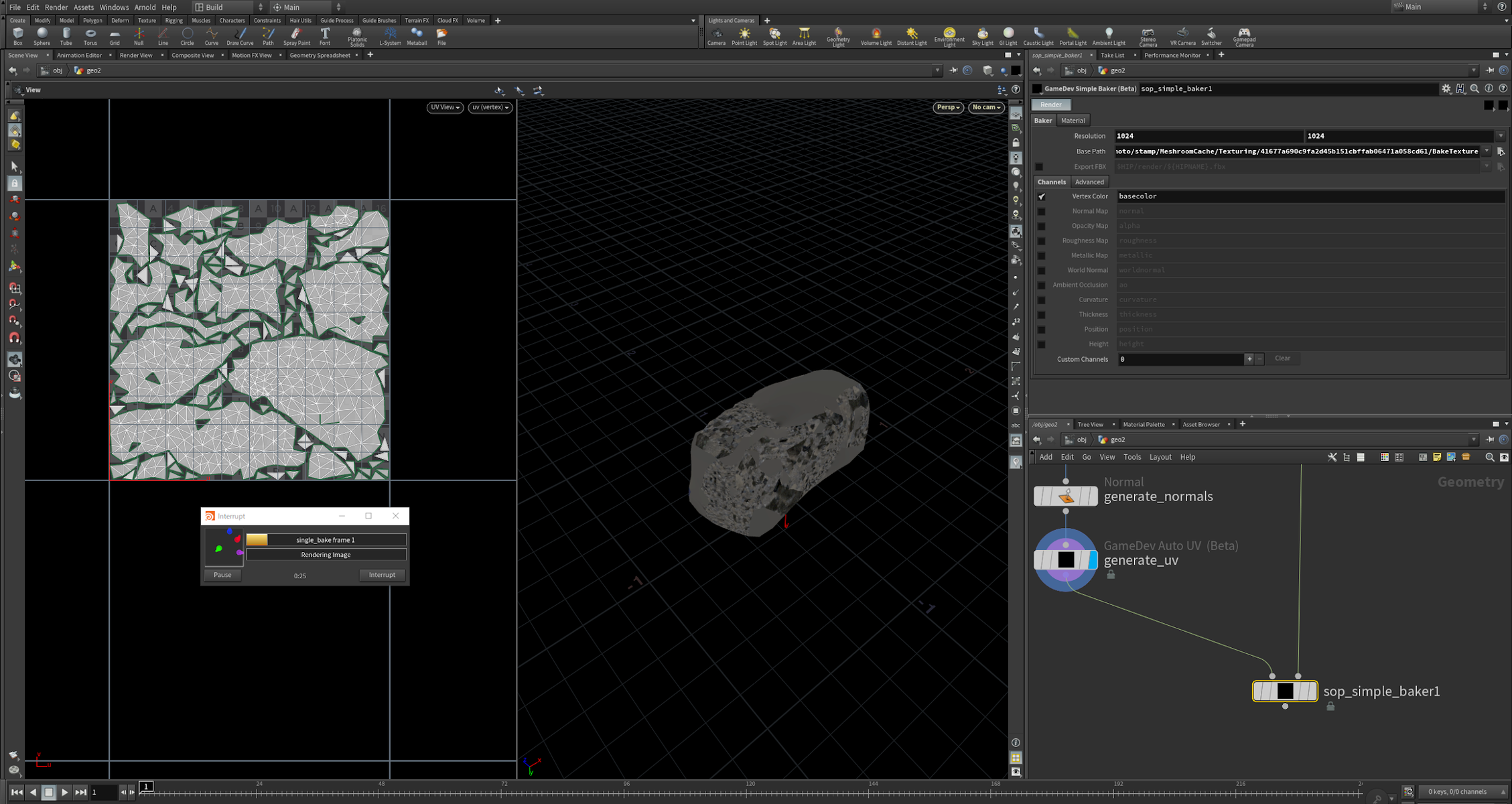Click the current frame number field
The height and width of the screenshot is (804, 1512).
point(102,792)
